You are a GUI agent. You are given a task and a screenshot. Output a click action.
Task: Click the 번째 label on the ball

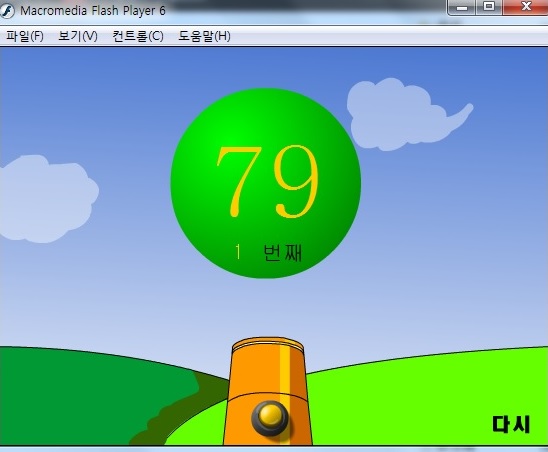(282, 252)
